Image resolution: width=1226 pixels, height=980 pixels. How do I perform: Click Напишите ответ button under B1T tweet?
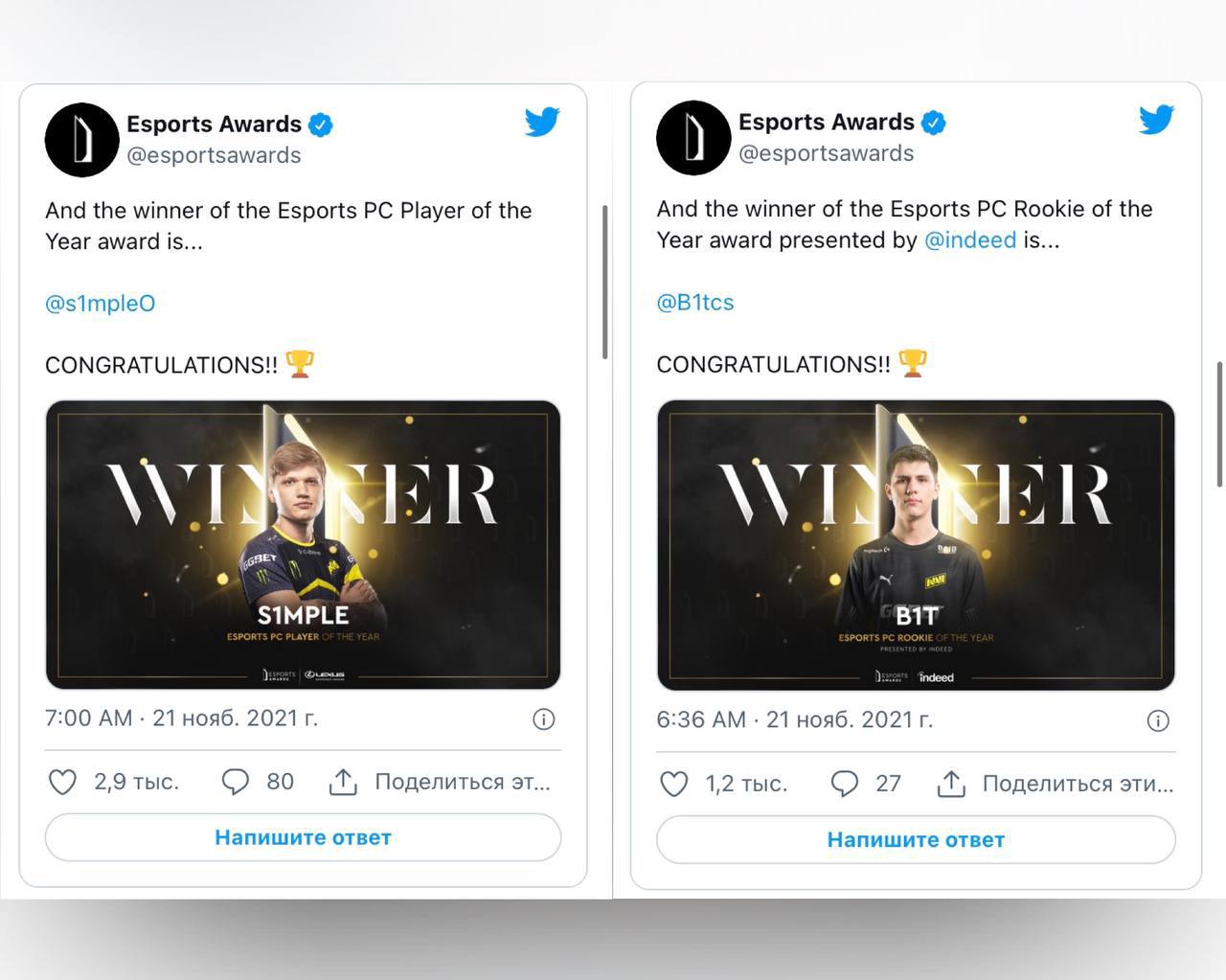(x=916, y=839)
